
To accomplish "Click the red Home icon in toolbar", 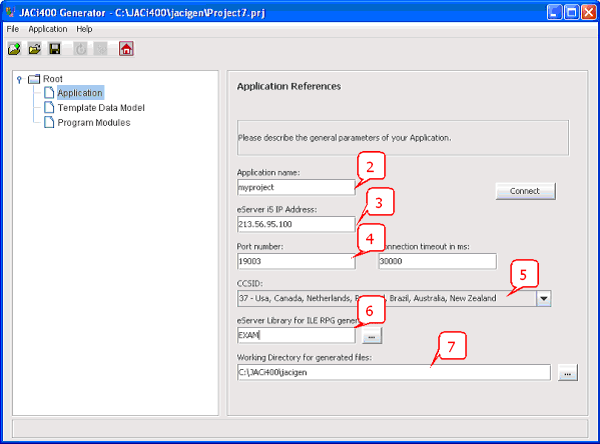I will pos(126,48).
